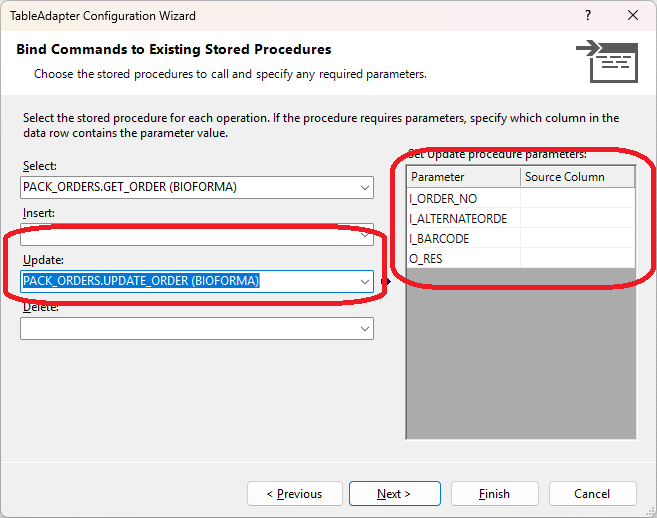Image resolution: width=657 pixels, height=518 pixels.
Task: Click Finish to complete the wizard
Action: pos(494,494)
